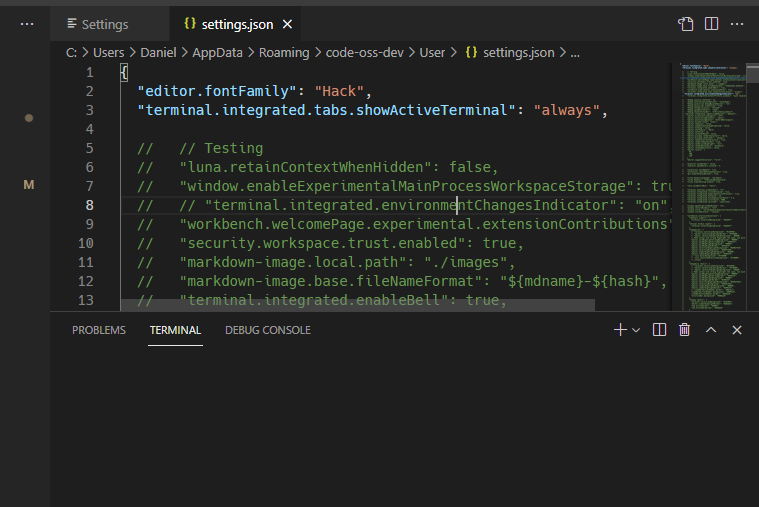Click line number 2 in gutter
759x507 pixels.
click(x=90, y=91)
